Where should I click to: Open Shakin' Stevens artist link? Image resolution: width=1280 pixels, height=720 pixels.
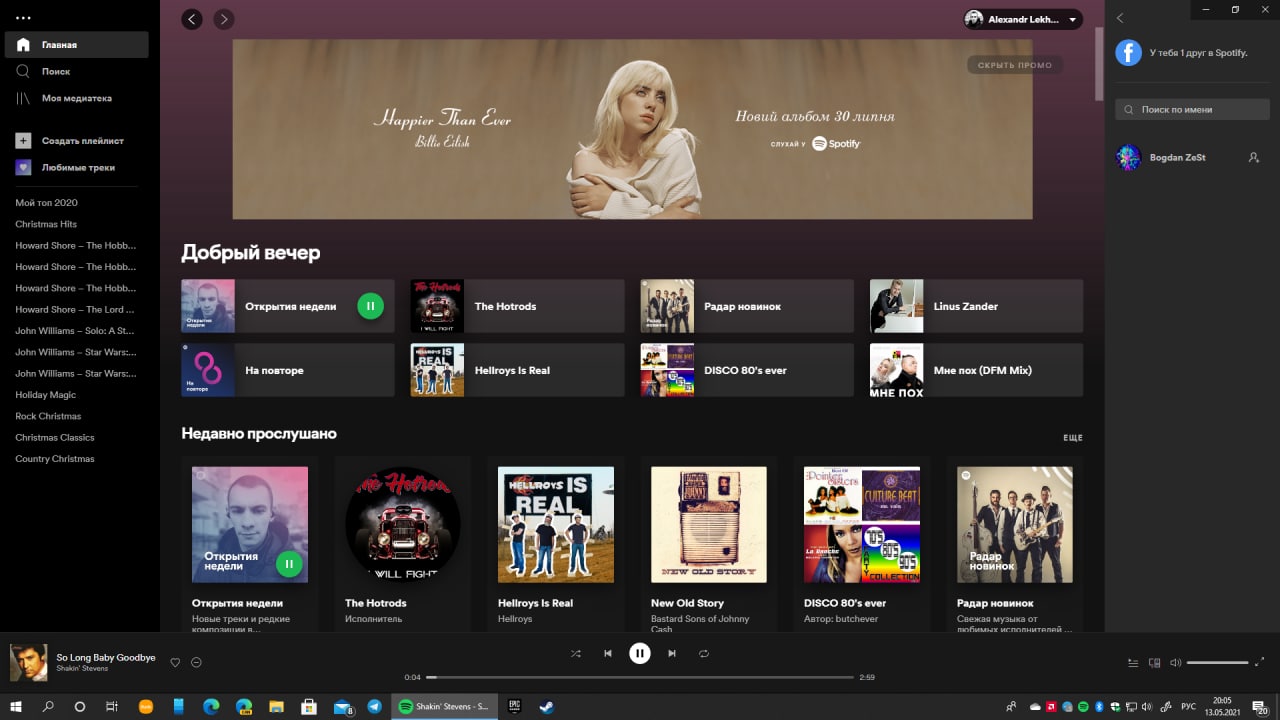coord(83,669)
